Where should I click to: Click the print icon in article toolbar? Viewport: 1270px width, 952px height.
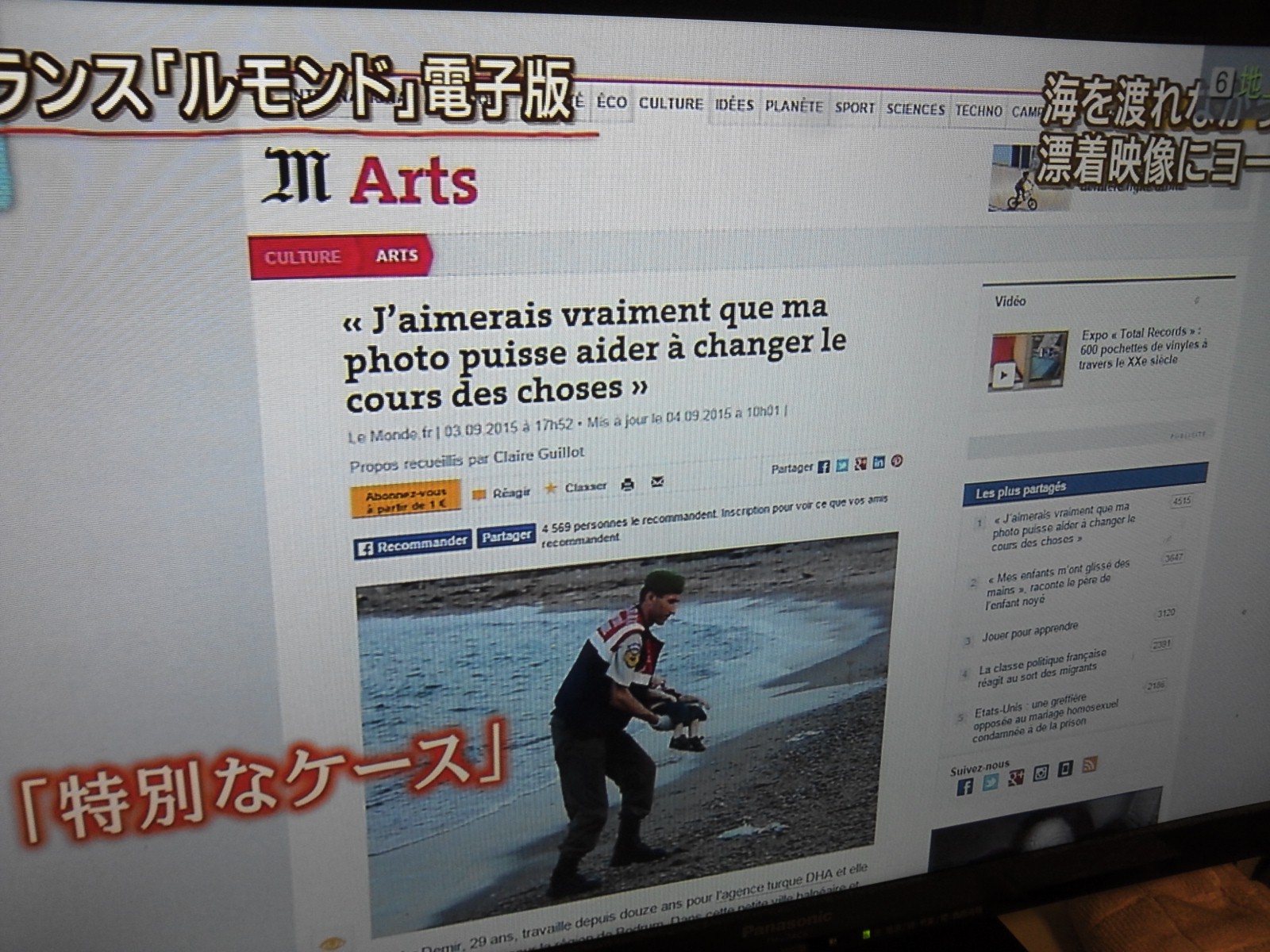(627, 484)
